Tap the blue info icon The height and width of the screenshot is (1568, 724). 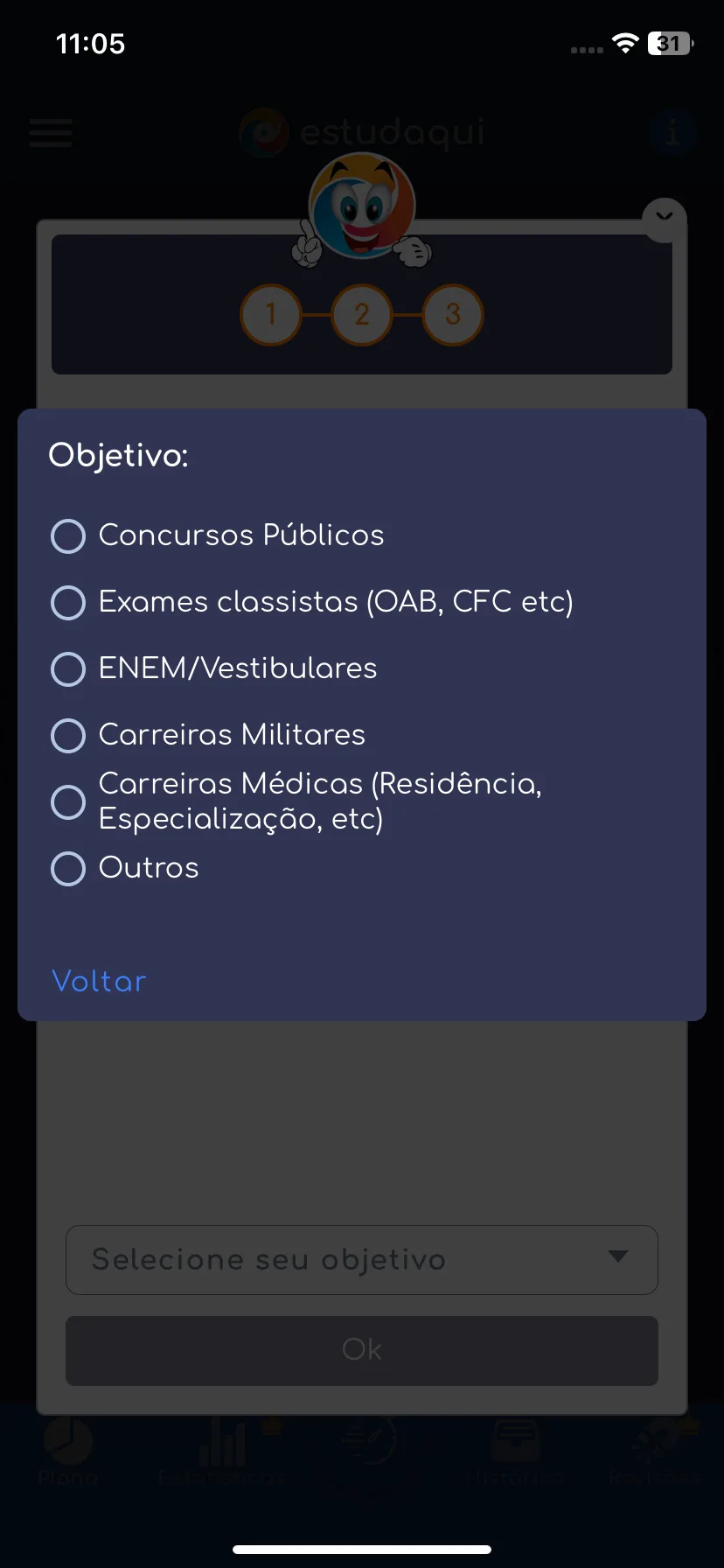pyautogui.click(x=672, y=133)
